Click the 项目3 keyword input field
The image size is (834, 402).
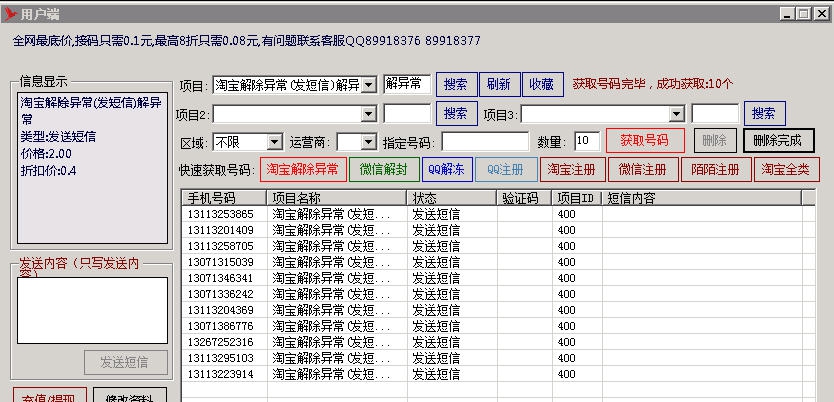point(715,114)
